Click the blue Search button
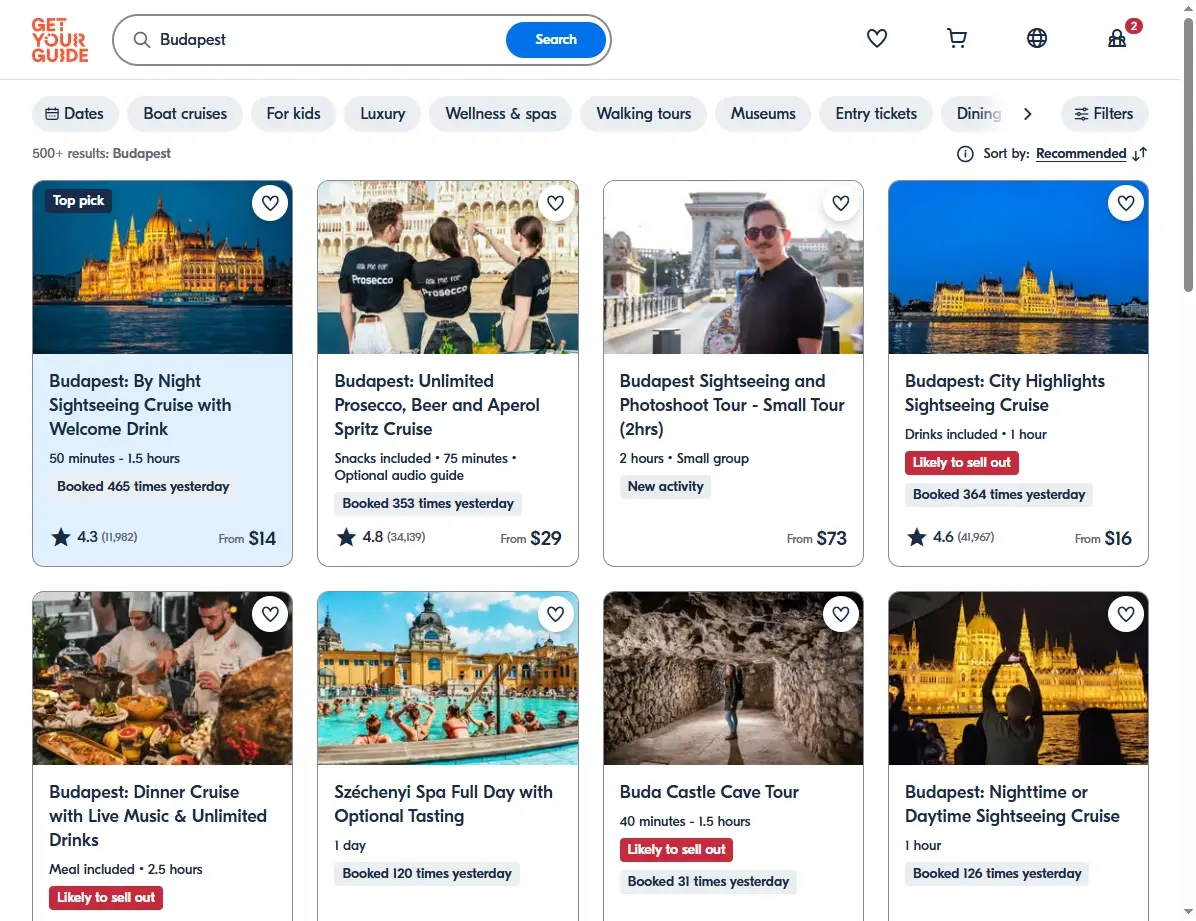This screenshot has height=921, width=1196. coord(555,40)
